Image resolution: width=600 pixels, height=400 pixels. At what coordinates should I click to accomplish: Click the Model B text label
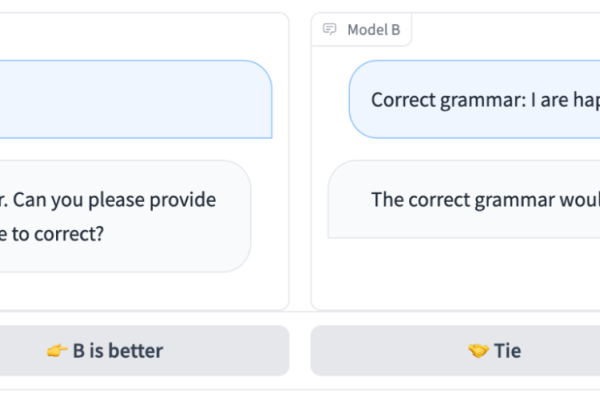click(x=373, y=29)
